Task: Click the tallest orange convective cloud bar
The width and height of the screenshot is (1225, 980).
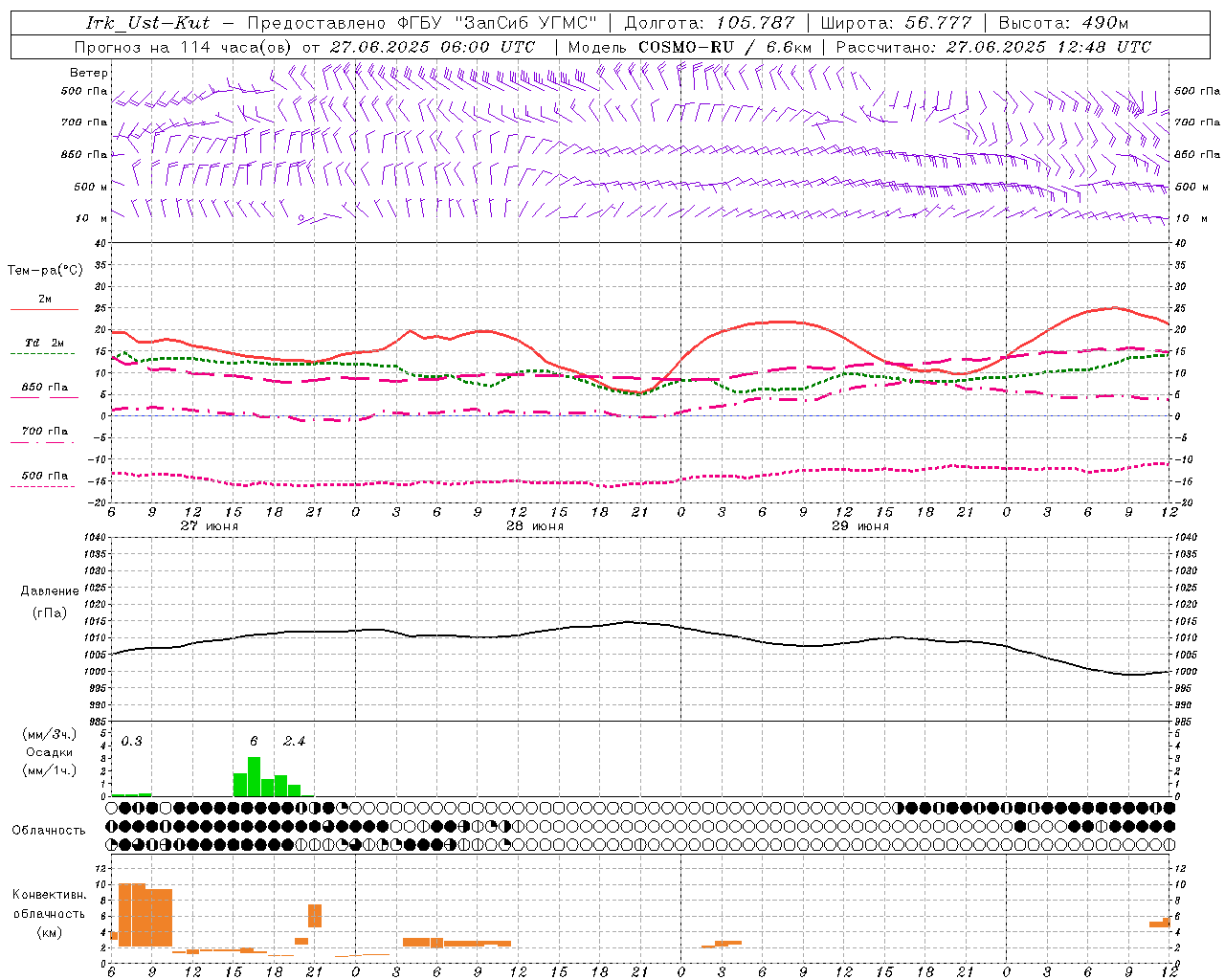Action: click(132, 915)
